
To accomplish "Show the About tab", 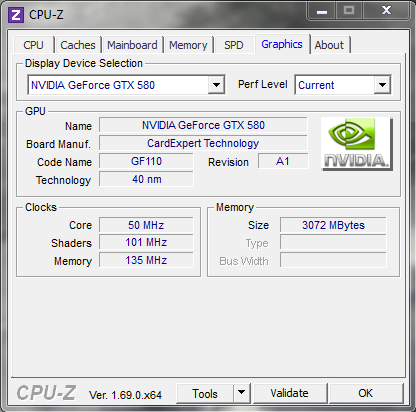I will pos(329,45).
